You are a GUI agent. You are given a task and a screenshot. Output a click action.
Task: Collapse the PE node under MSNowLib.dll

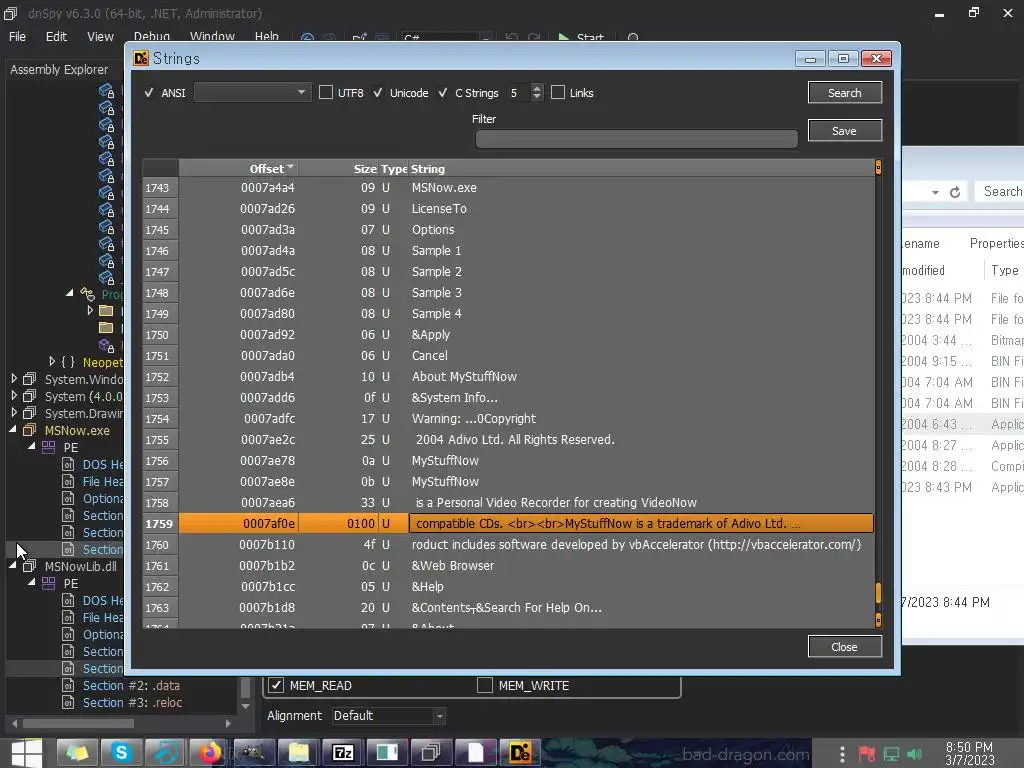pos(32,582)
